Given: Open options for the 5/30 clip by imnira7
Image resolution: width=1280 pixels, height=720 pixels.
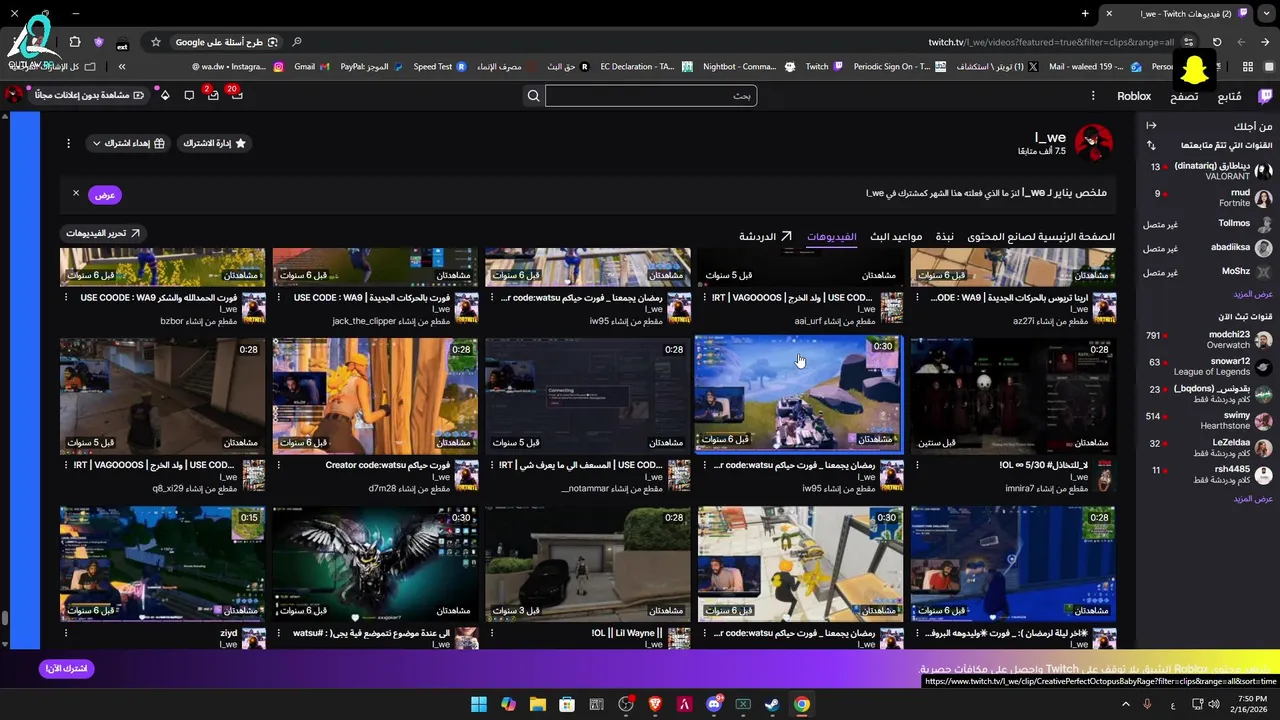Looking at the screenshot, I should pos(917,465).
